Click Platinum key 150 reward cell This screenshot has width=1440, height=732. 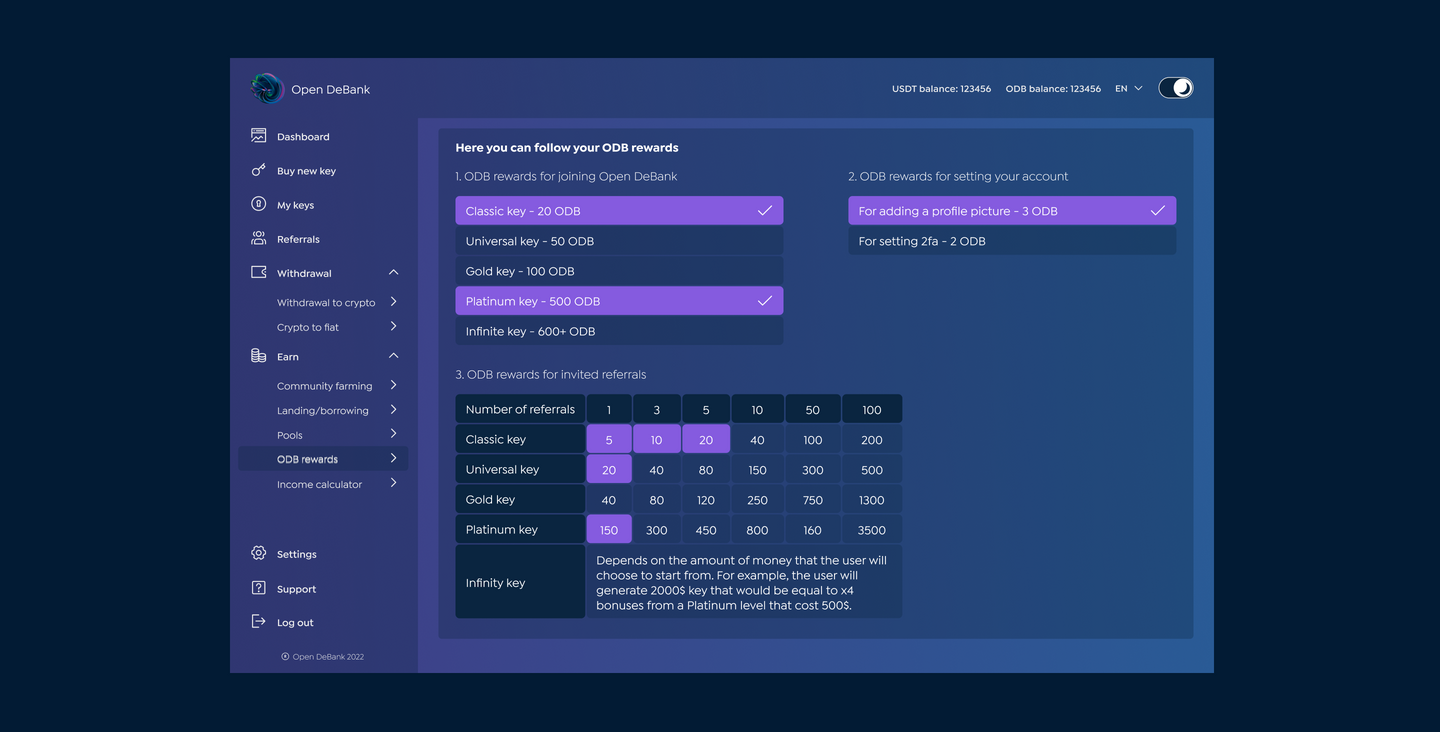click(608, 530)
